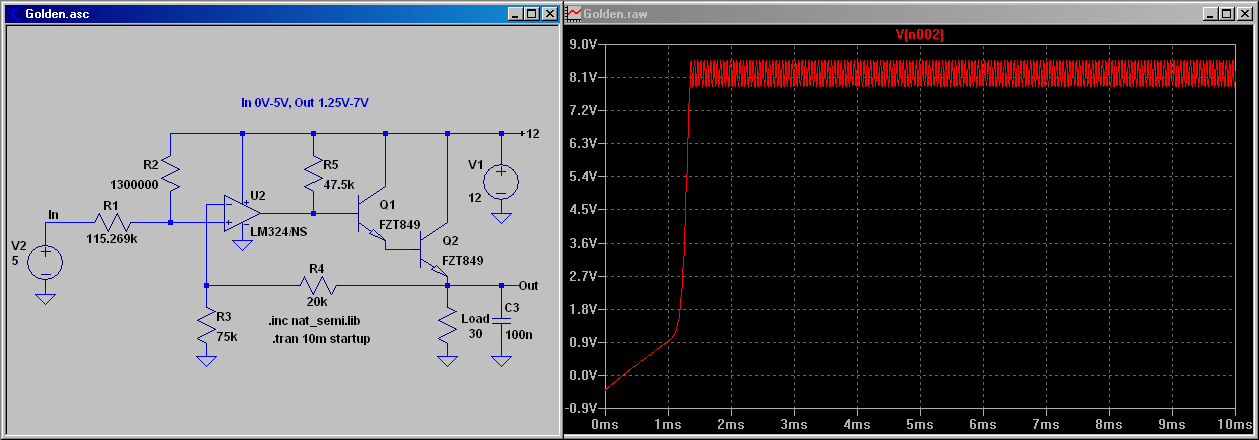This screenshot has height=440, width=1259.
Task: Click the 5 value of source V2
Action: tap(16, 259)
